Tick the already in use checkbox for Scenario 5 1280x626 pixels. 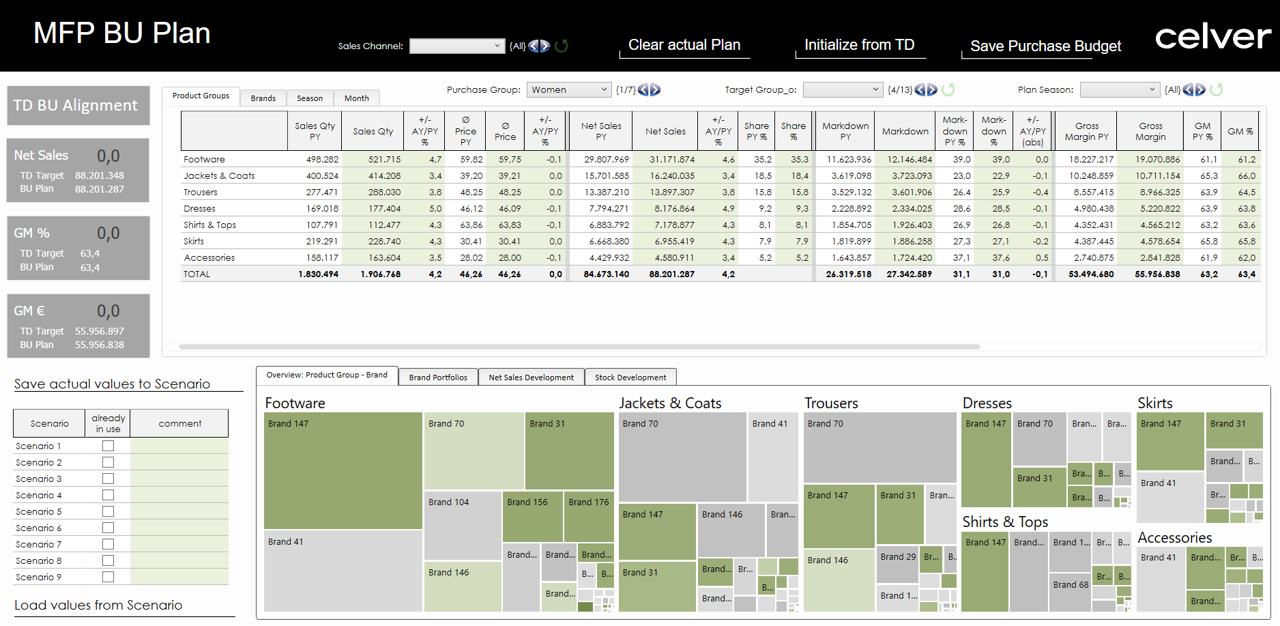[107, 511]
